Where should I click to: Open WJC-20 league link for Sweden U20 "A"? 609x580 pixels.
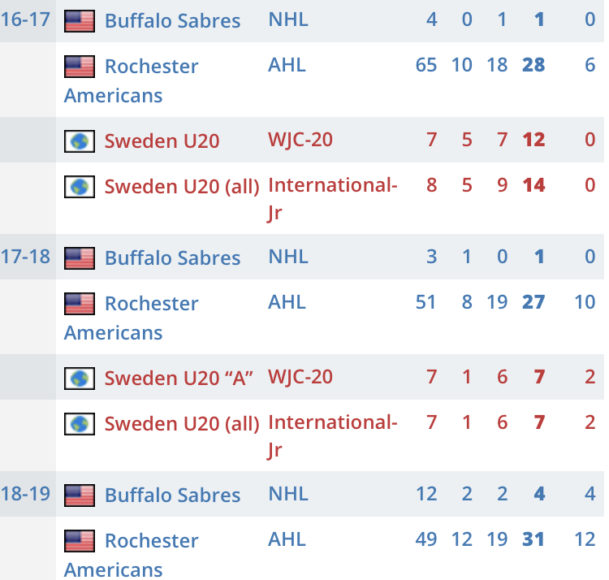coord(300,377)
